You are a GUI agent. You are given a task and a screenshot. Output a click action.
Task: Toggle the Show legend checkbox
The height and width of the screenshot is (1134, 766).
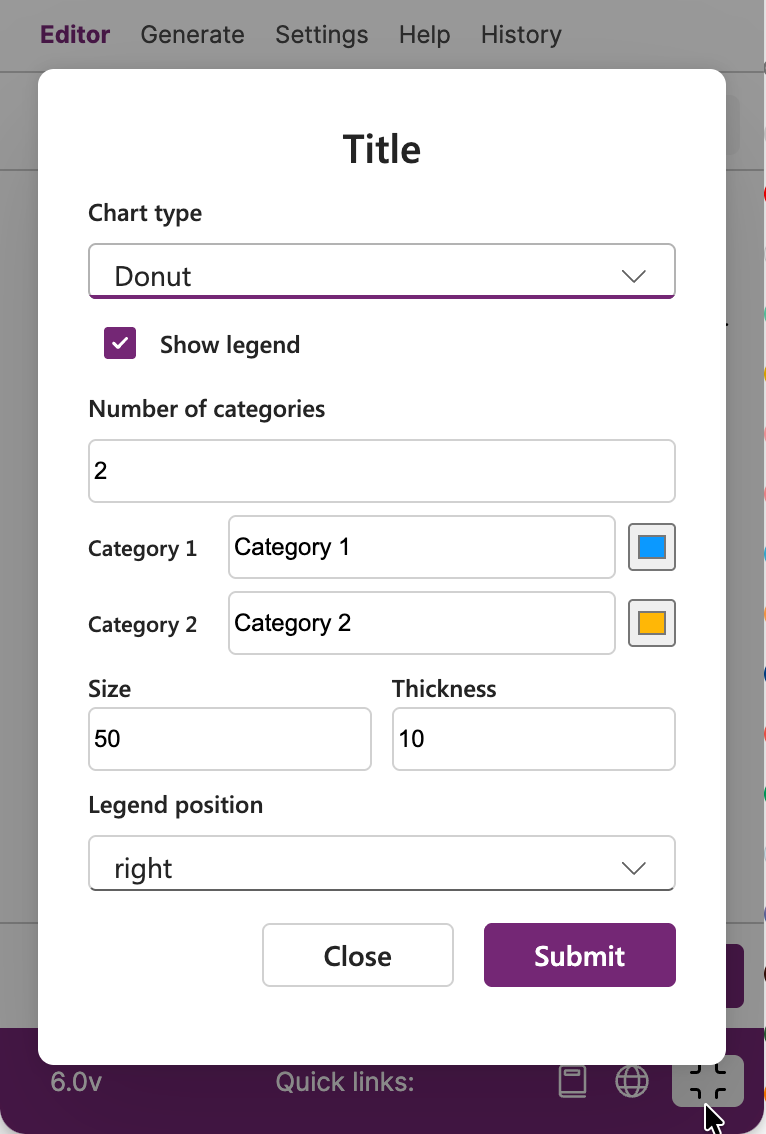coord(120,344)
